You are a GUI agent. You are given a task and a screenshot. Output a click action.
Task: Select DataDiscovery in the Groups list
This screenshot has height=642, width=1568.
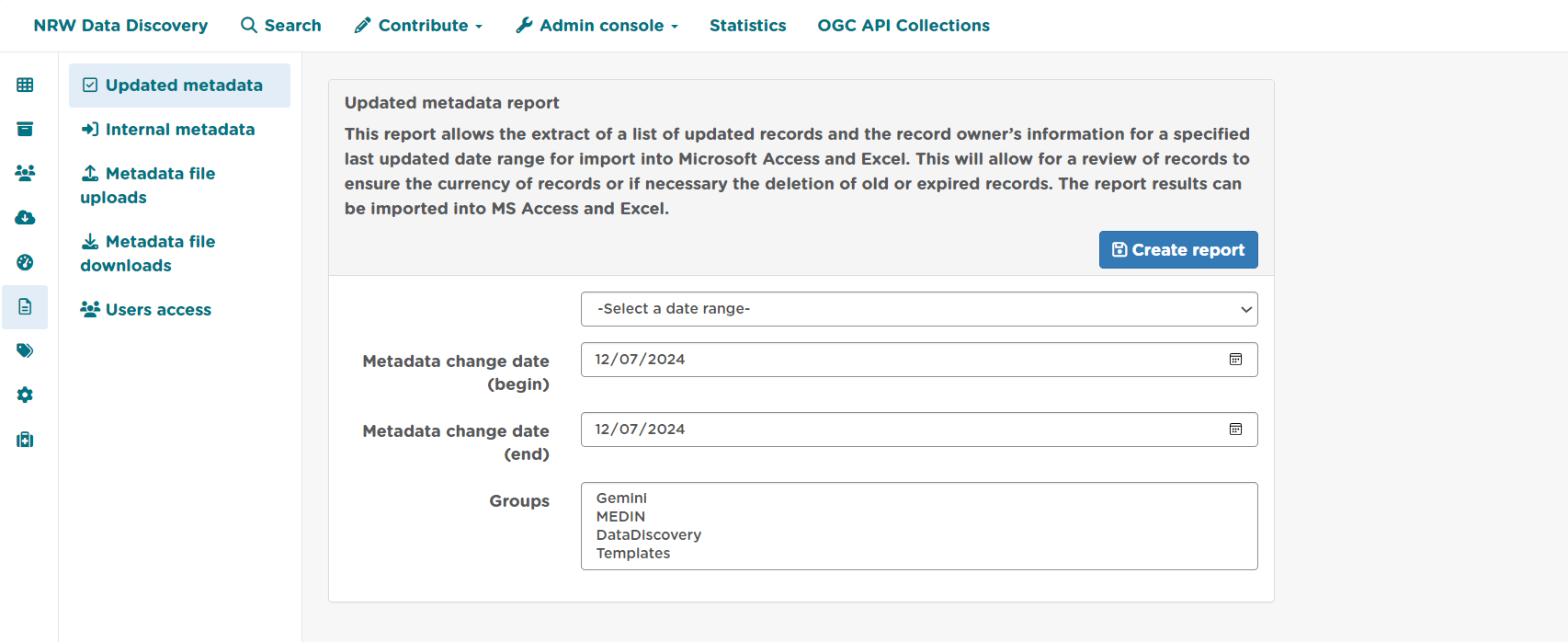click(648, 535)
